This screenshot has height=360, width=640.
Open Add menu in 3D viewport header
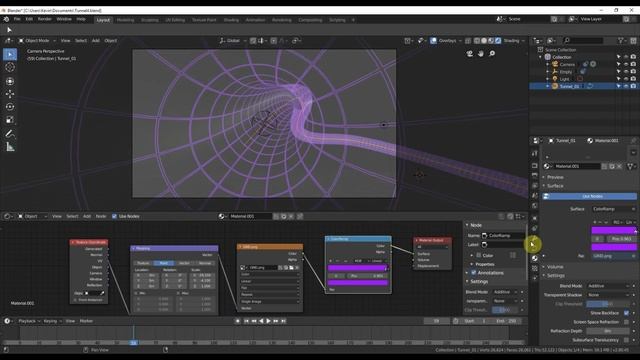click(96, 41)
